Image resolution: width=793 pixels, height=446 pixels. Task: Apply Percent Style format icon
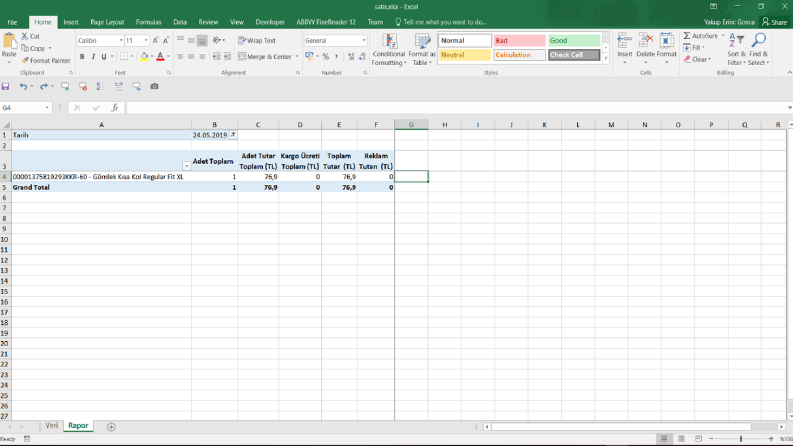pyautogui.click(x=326, y=57)
